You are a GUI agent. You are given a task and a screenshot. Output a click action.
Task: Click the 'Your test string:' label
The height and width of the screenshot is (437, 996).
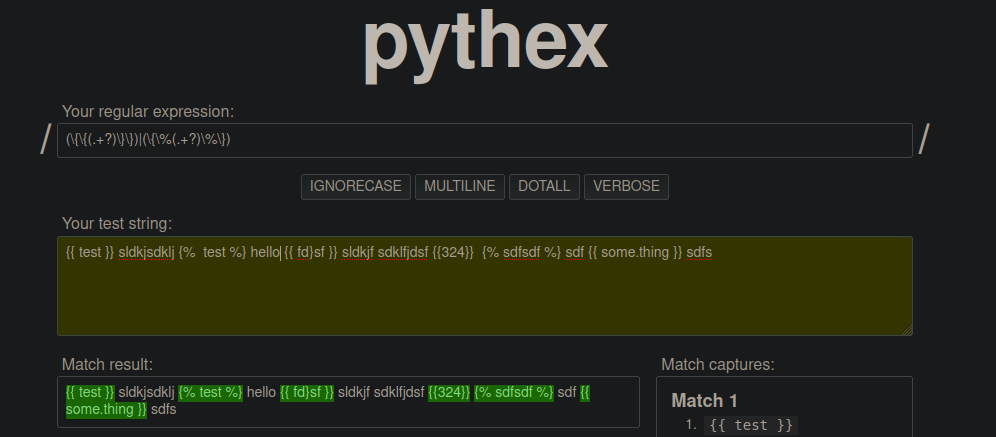(117, 224)
